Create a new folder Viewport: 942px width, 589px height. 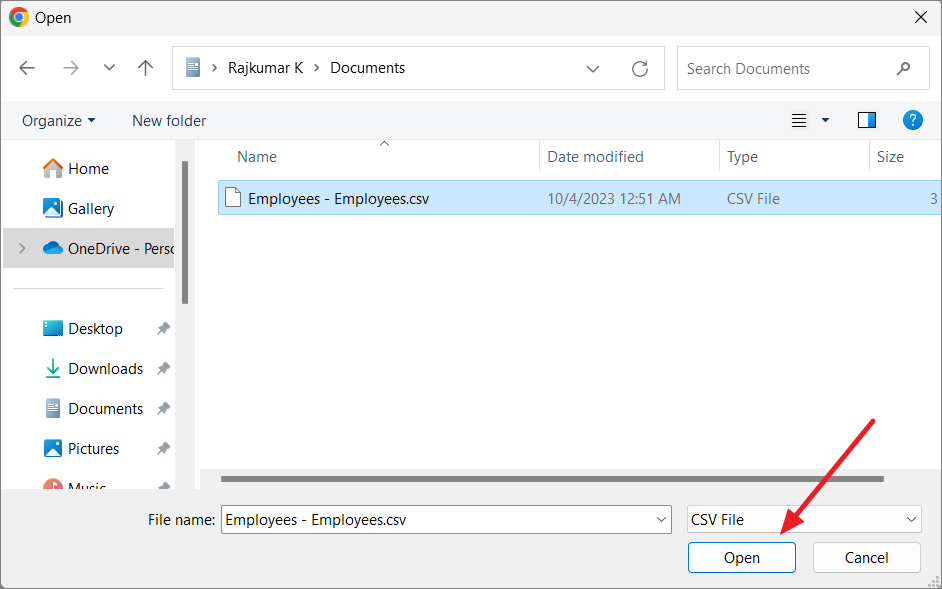(x=168, y=120)
